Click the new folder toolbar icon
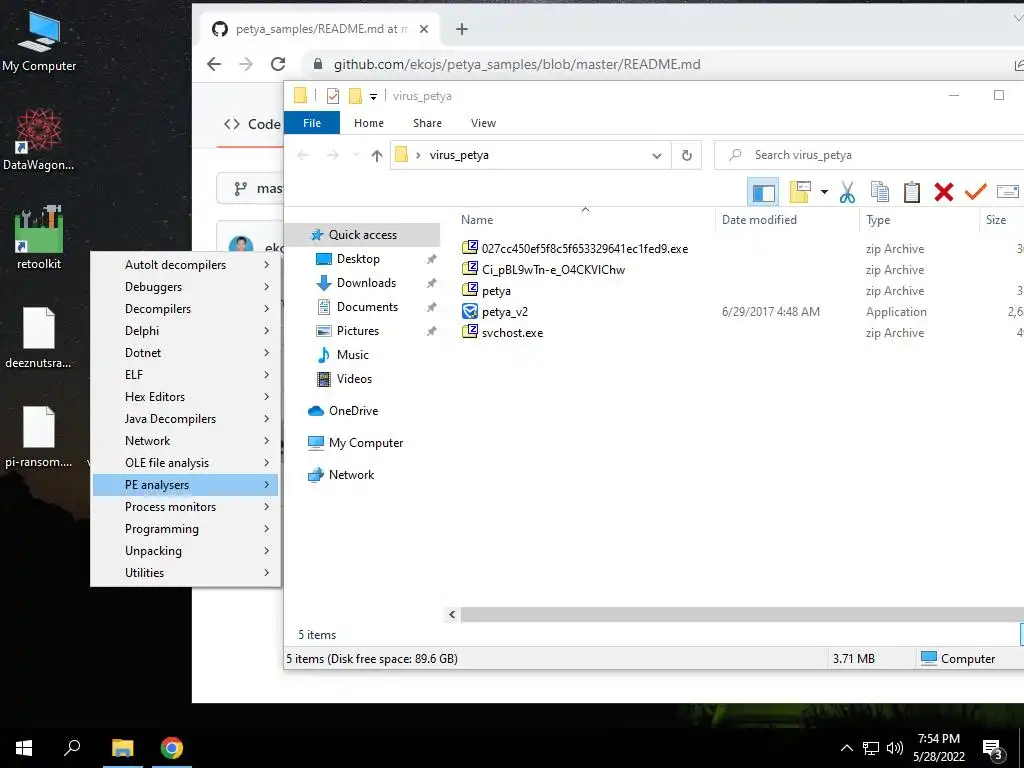 click(800, 192)
